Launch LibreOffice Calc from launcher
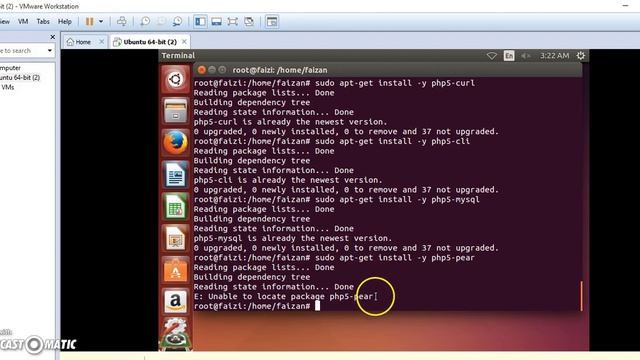Viewport: 640px width, 360px height. click(x=176, y=207)
